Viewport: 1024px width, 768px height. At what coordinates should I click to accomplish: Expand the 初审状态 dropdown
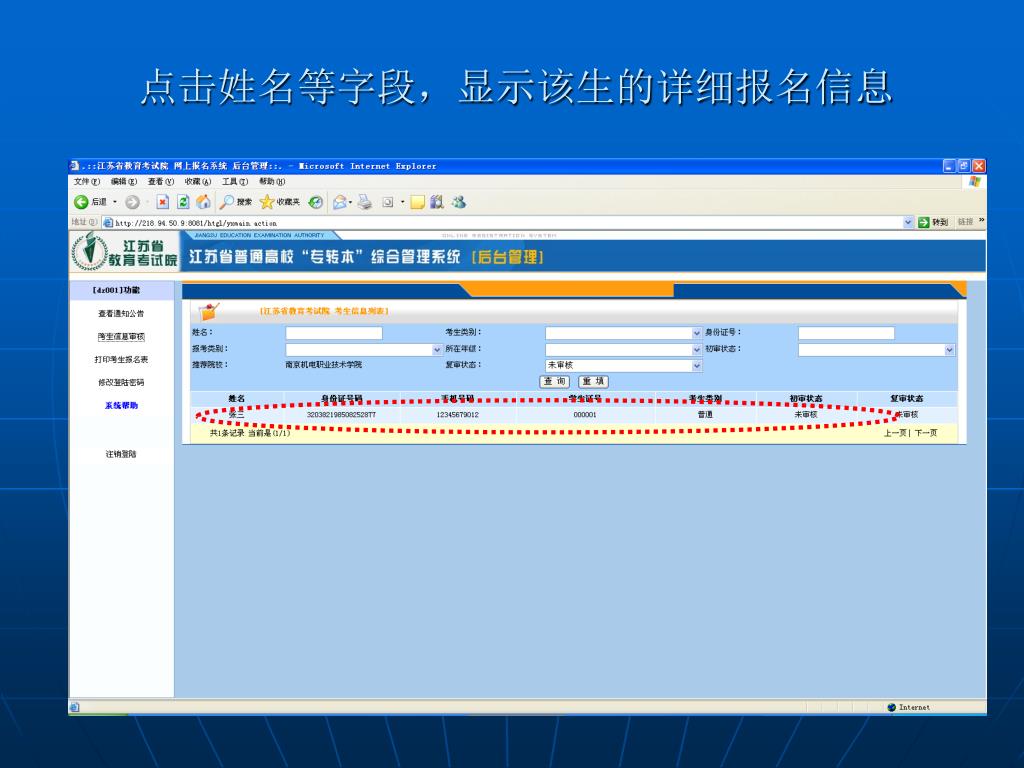tap(950, 349)
